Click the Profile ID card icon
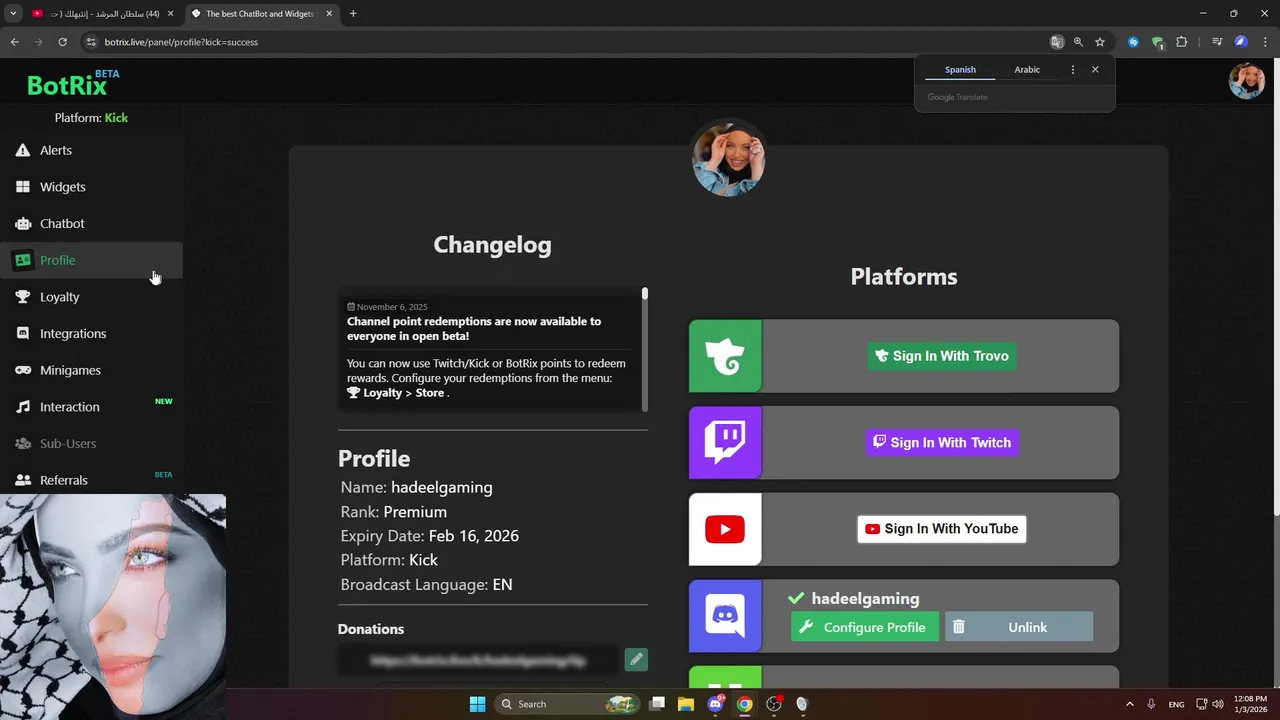The width and height of the screenshot is (1280, 720). tap(23, 260)
